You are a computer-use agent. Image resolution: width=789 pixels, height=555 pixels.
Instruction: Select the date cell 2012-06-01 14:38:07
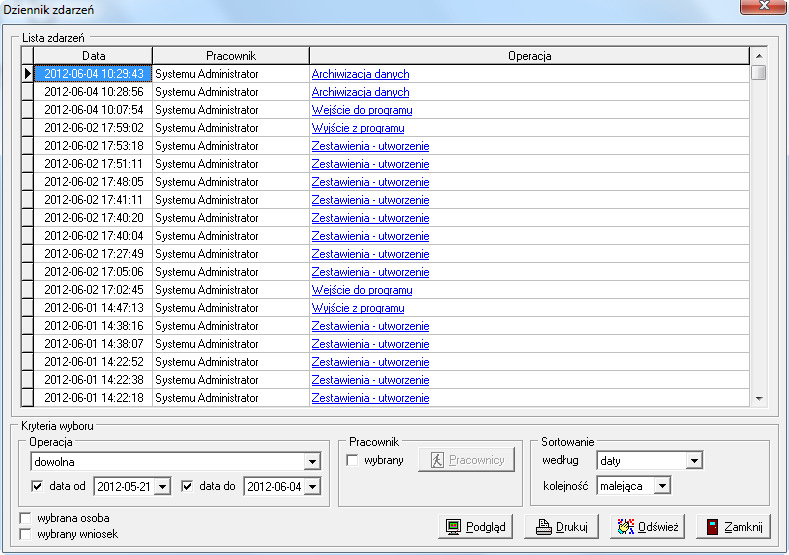(93, 344)
